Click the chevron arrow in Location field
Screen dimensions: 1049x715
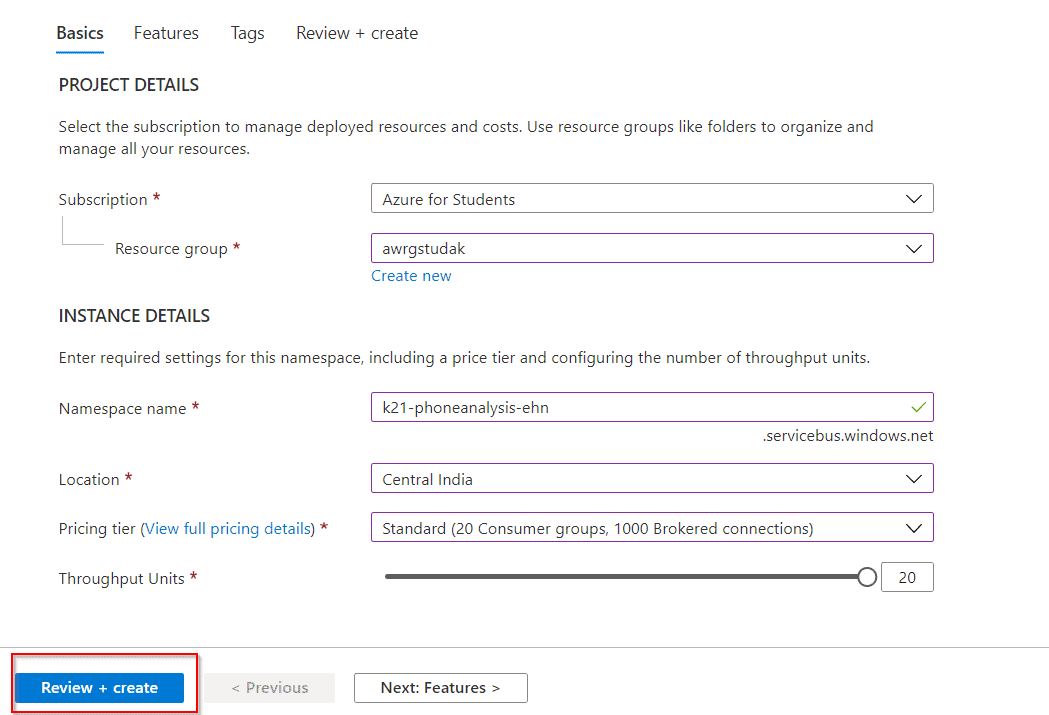(x=913, y=479)
